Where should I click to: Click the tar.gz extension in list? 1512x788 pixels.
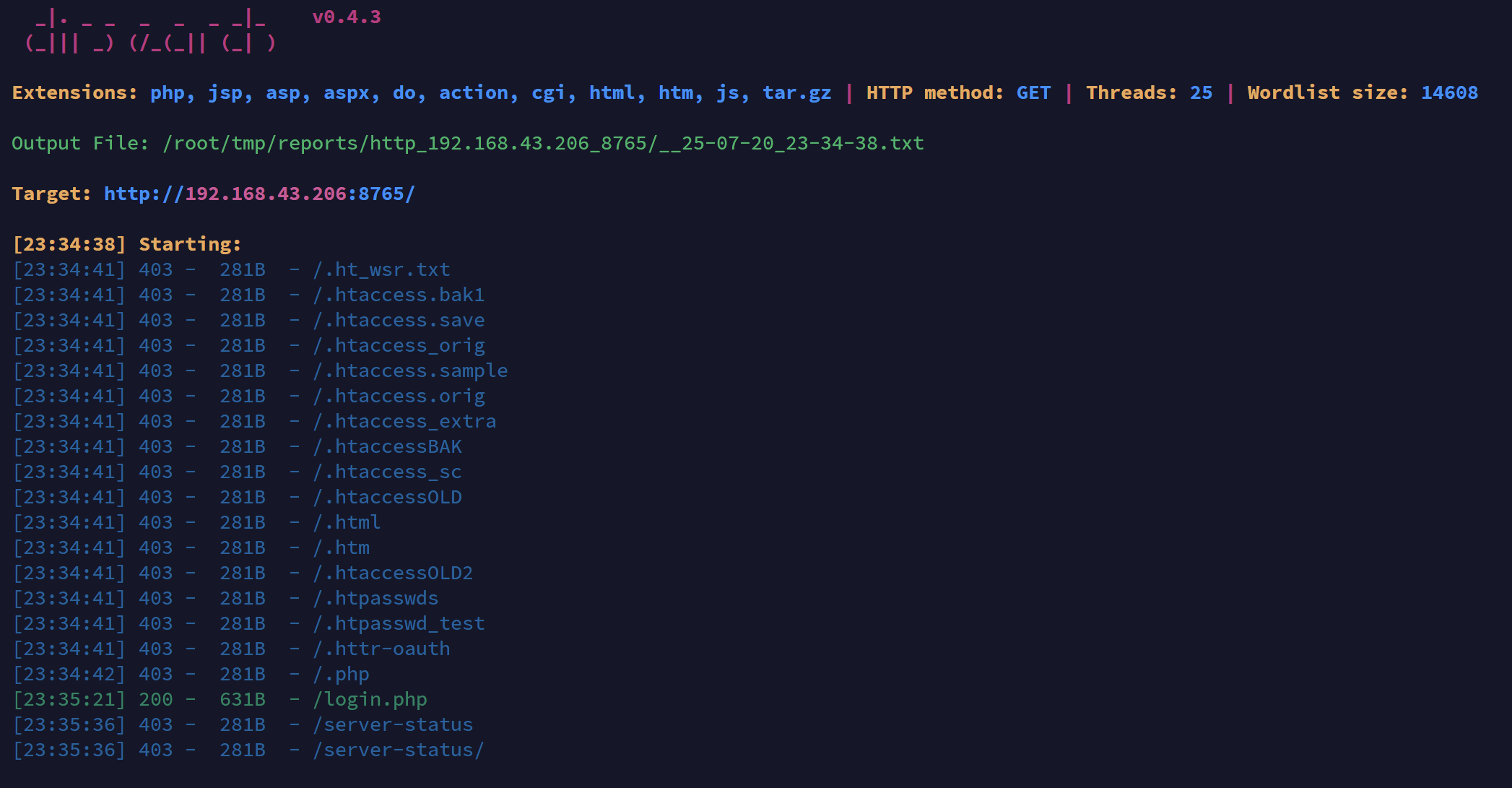pos(796,92)
